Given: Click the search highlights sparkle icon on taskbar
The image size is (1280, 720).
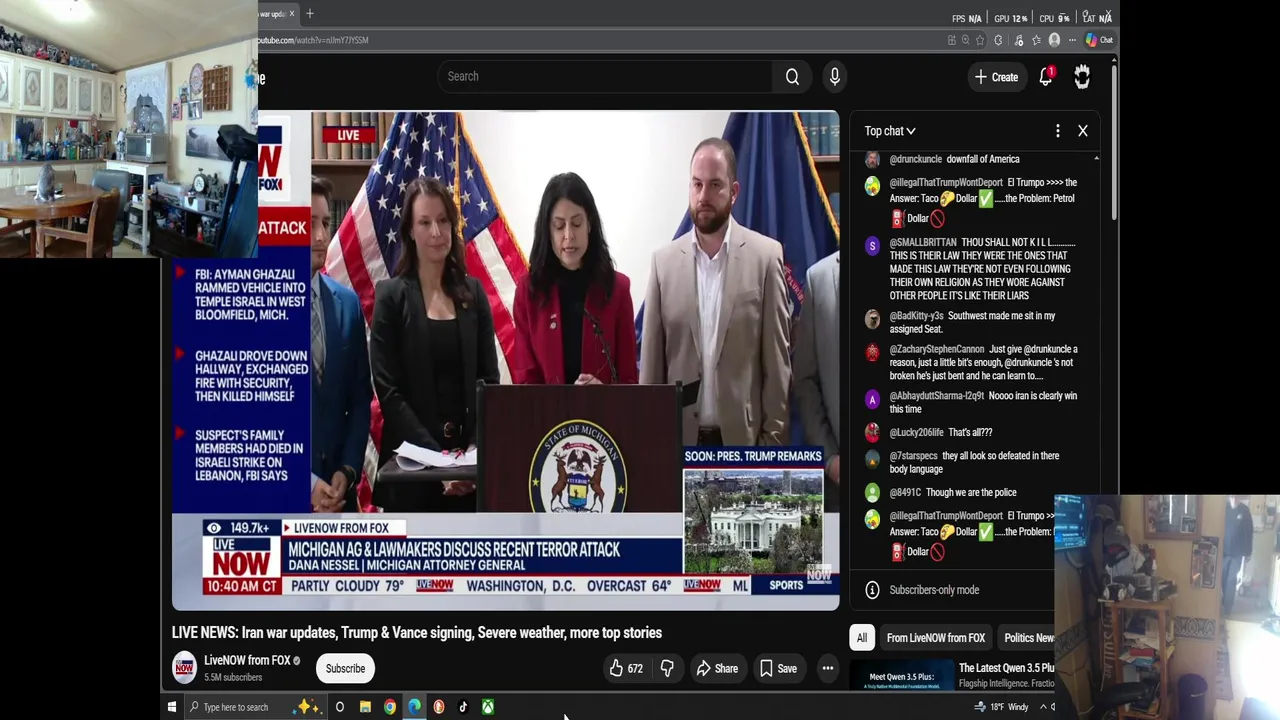Looking at the screenshot, I should click(308, 707).
